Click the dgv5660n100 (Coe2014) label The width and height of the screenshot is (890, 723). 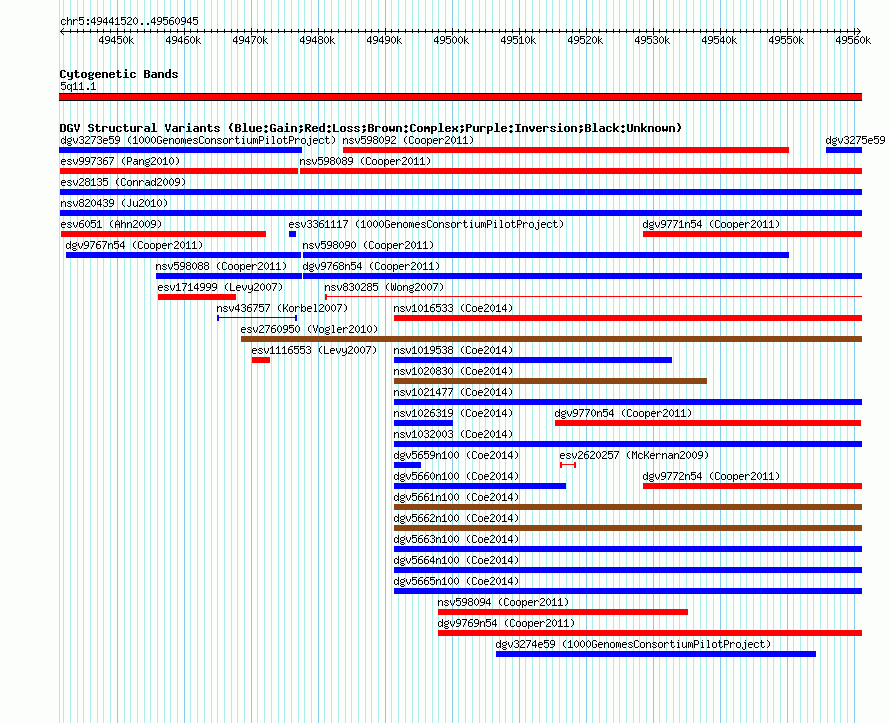coord(456,476)
